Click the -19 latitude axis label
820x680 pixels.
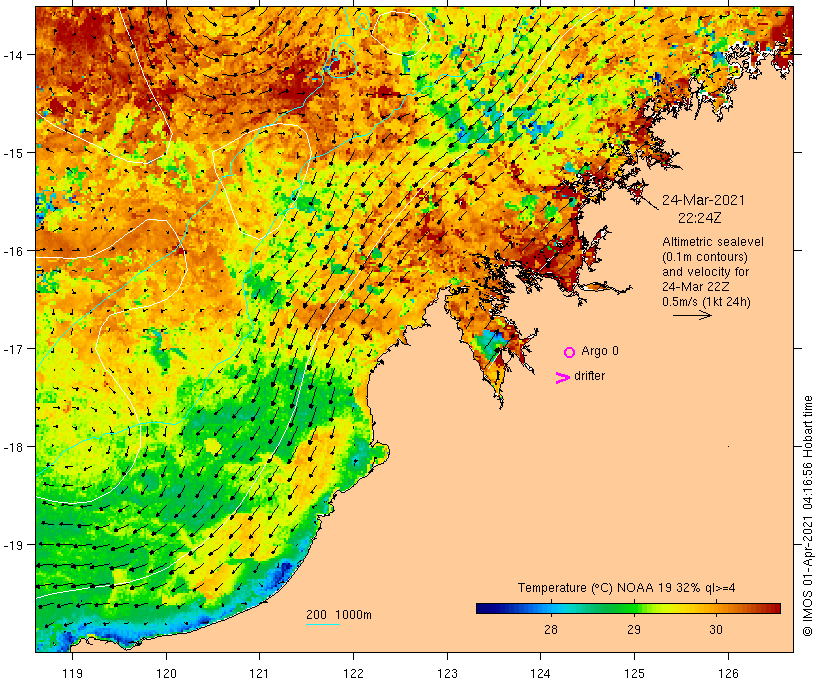point(12,545)
